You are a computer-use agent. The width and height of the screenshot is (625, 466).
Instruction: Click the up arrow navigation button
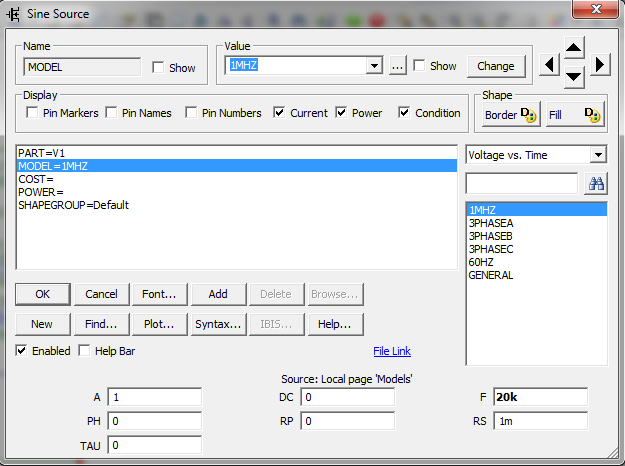click(574, 47)
